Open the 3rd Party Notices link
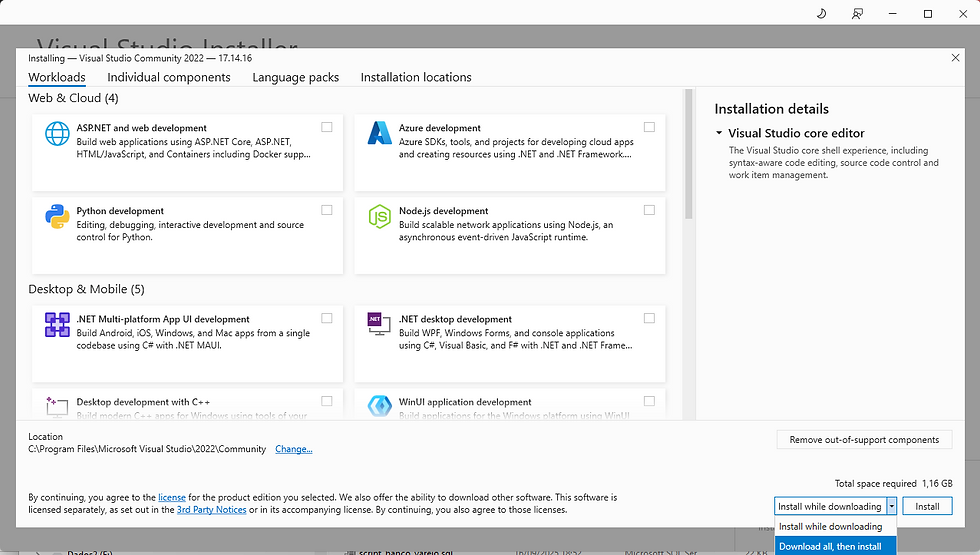 (x=211, y=510)
